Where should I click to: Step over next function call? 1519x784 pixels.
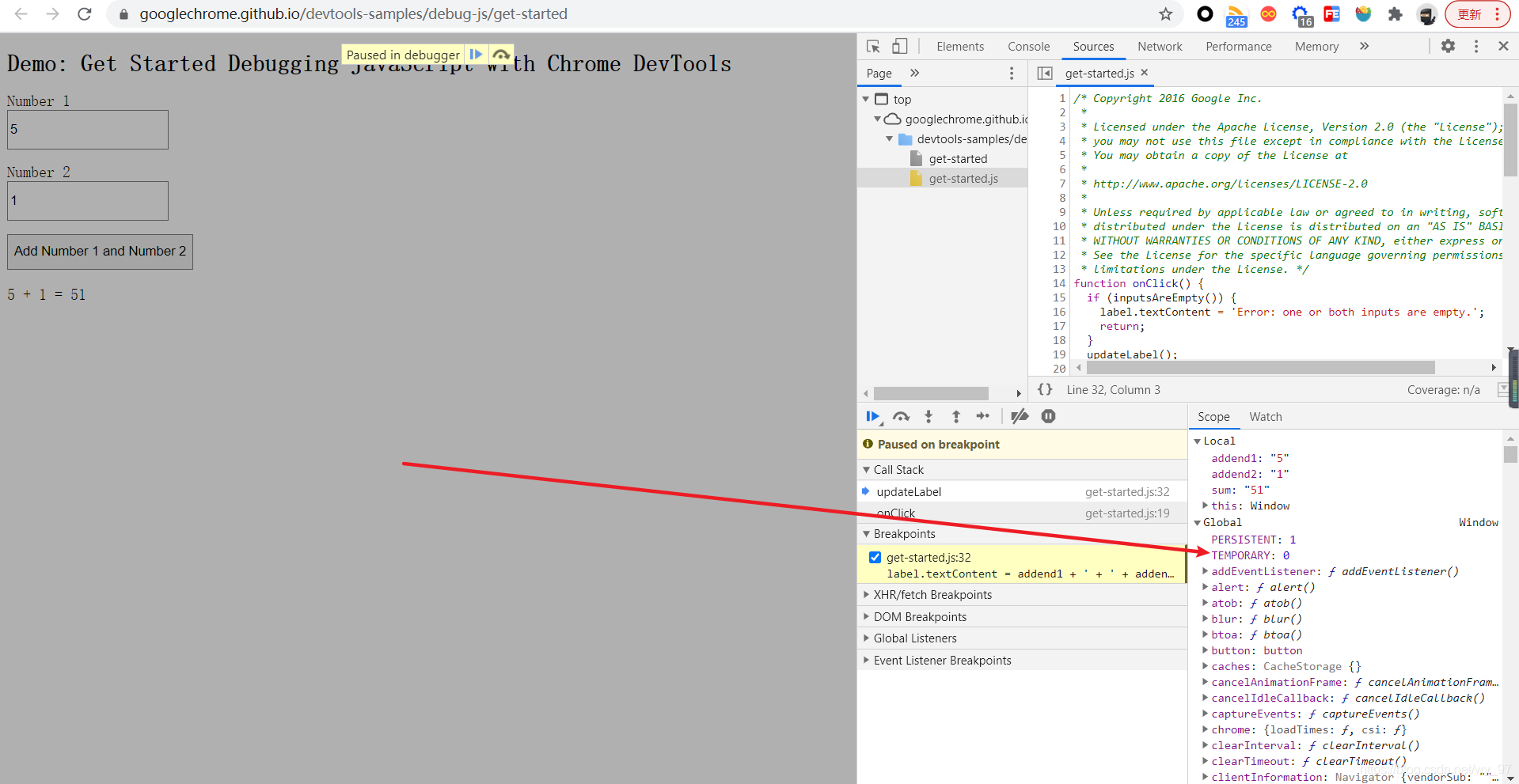coord(901,416)
